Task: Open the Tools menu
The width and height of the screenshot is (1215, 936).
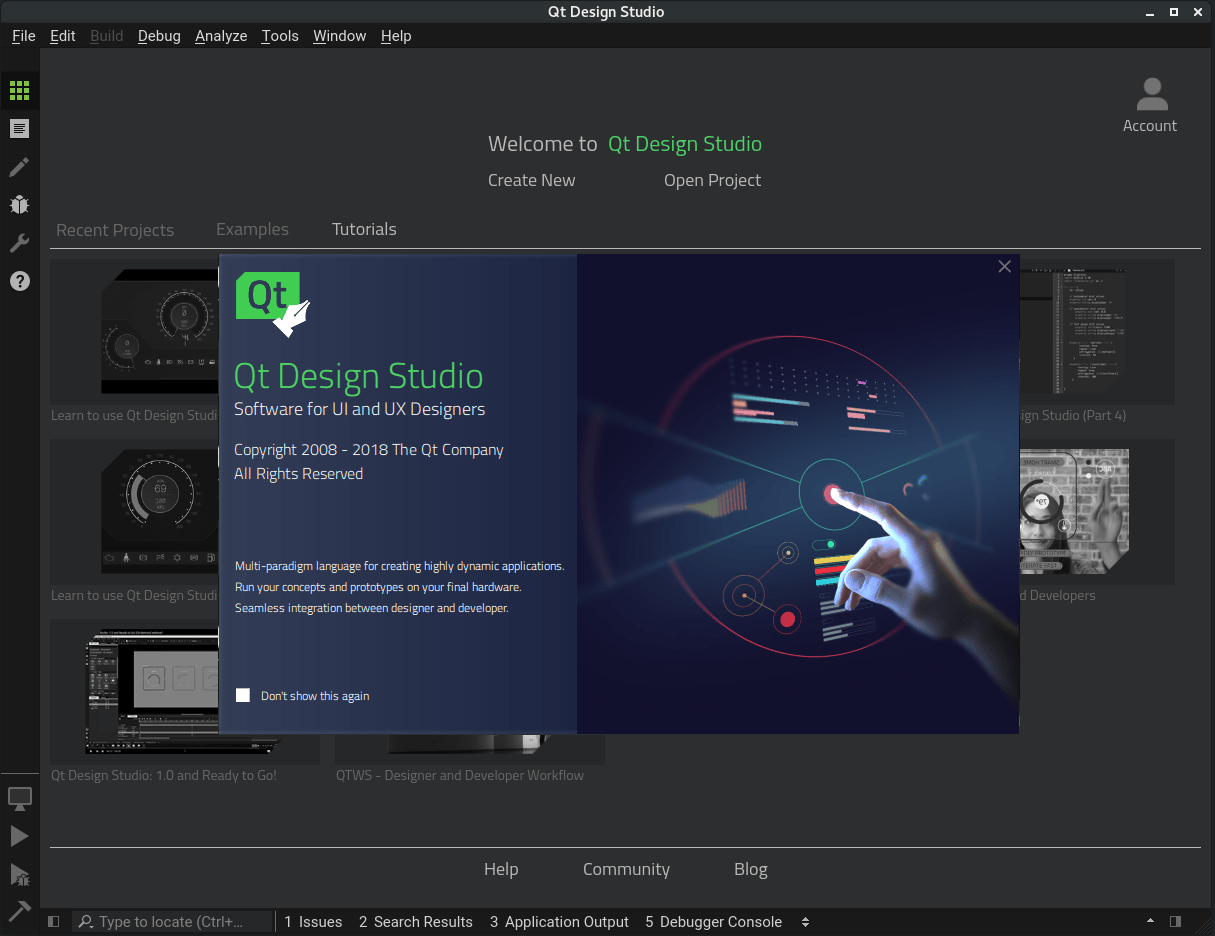Action: tap(280, 36)
